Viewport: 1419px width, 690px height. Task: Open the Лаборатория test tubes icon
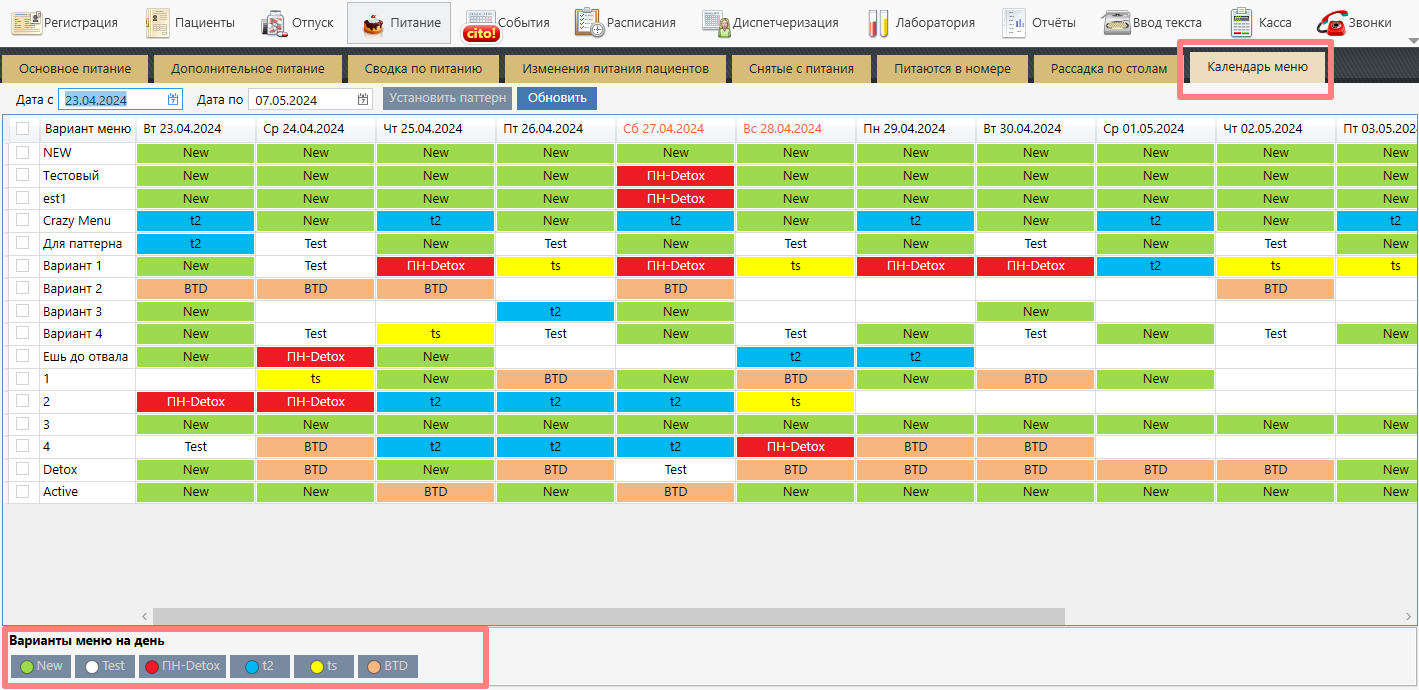point(878,22)
